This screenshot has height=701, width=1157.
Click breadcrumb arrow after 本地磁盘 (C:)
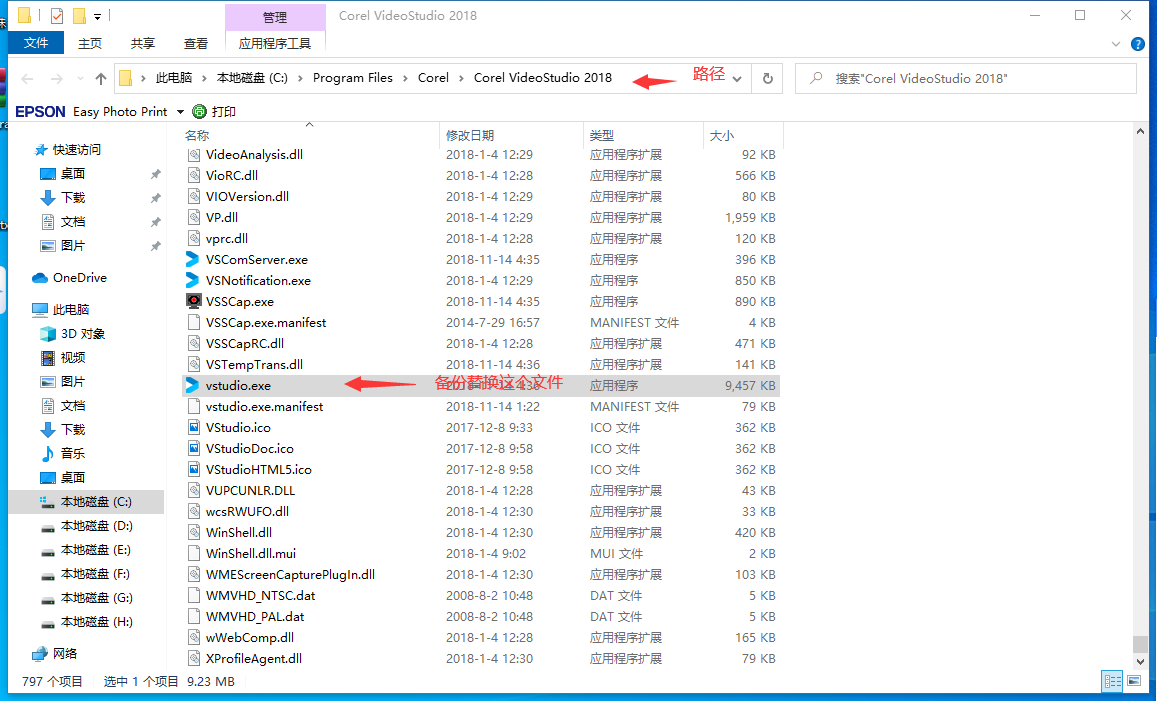pos(300,78)
